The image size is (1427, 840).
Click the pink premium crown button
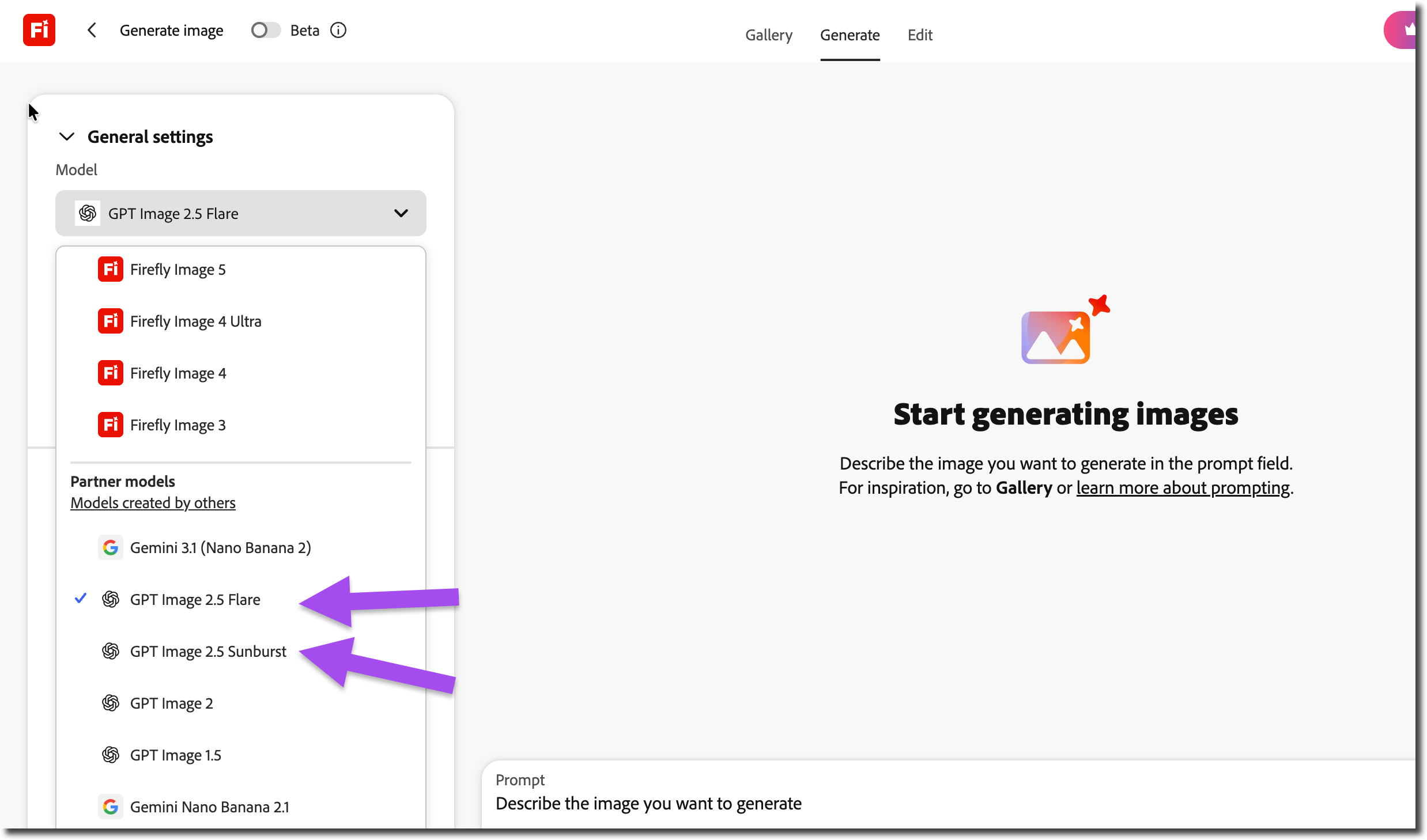coord(1400,30)
